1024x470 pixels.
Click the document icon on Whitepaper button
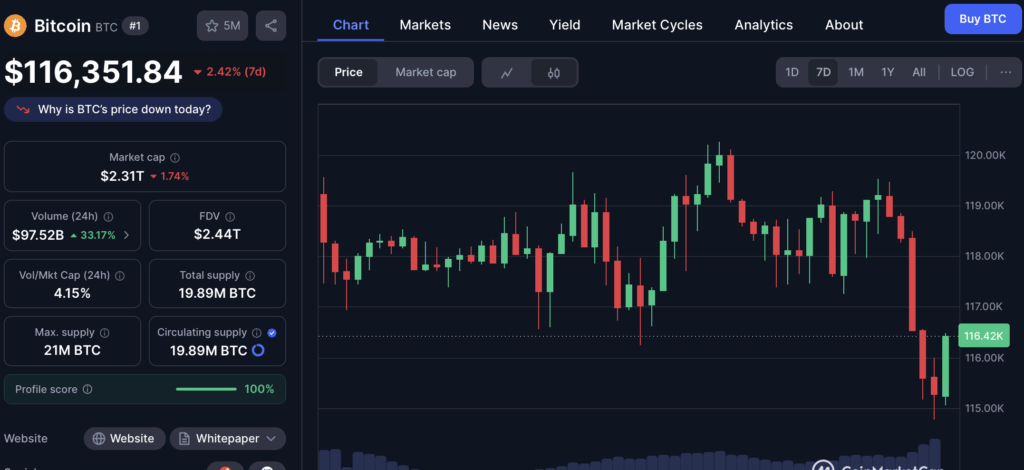coord(184,439)
